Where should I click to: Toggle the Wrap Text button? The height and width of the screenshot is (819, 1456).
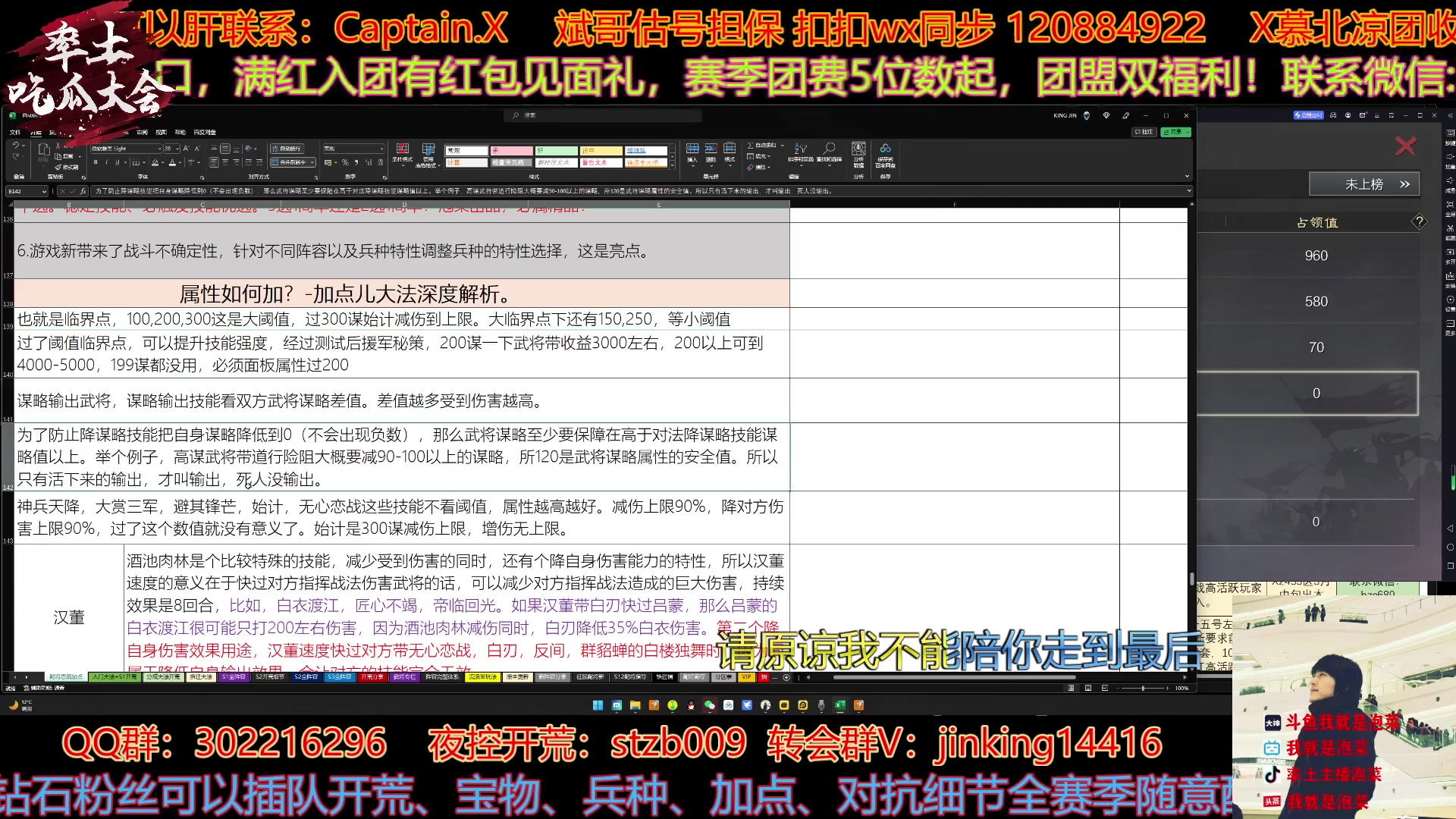[287, 149]
